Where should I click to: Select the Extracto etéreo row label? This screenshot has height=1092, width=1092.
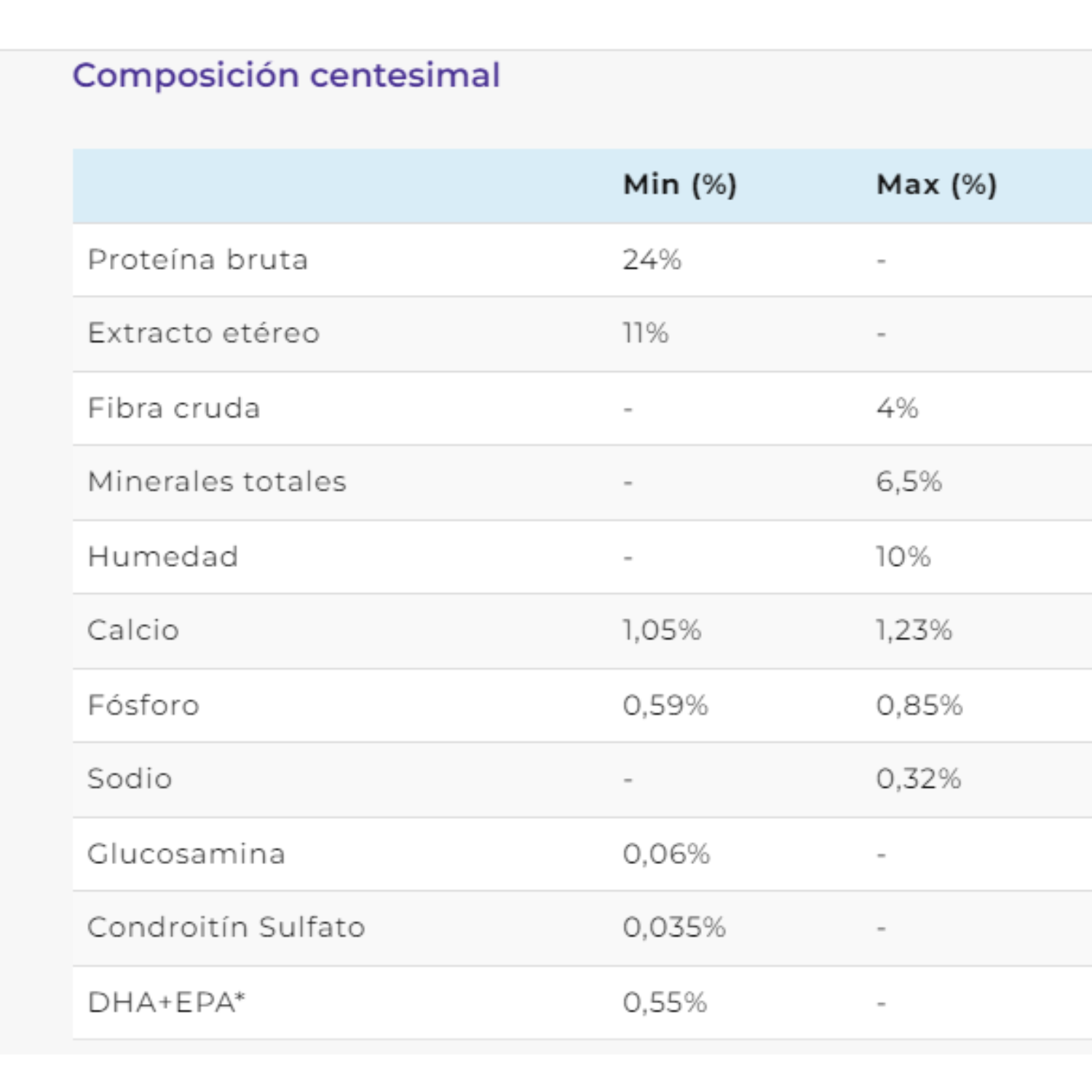point(203,333)
